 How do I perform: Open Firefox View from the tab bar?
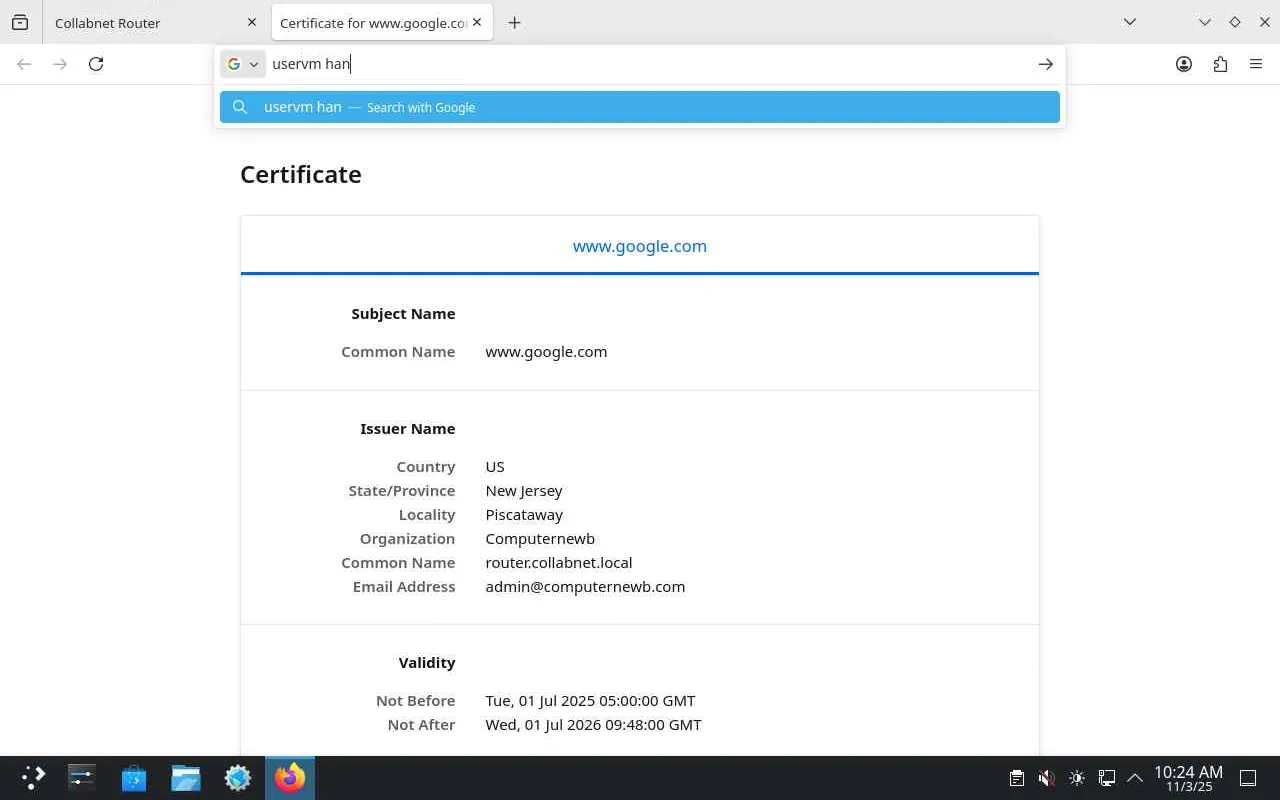[x=20, y=22]
